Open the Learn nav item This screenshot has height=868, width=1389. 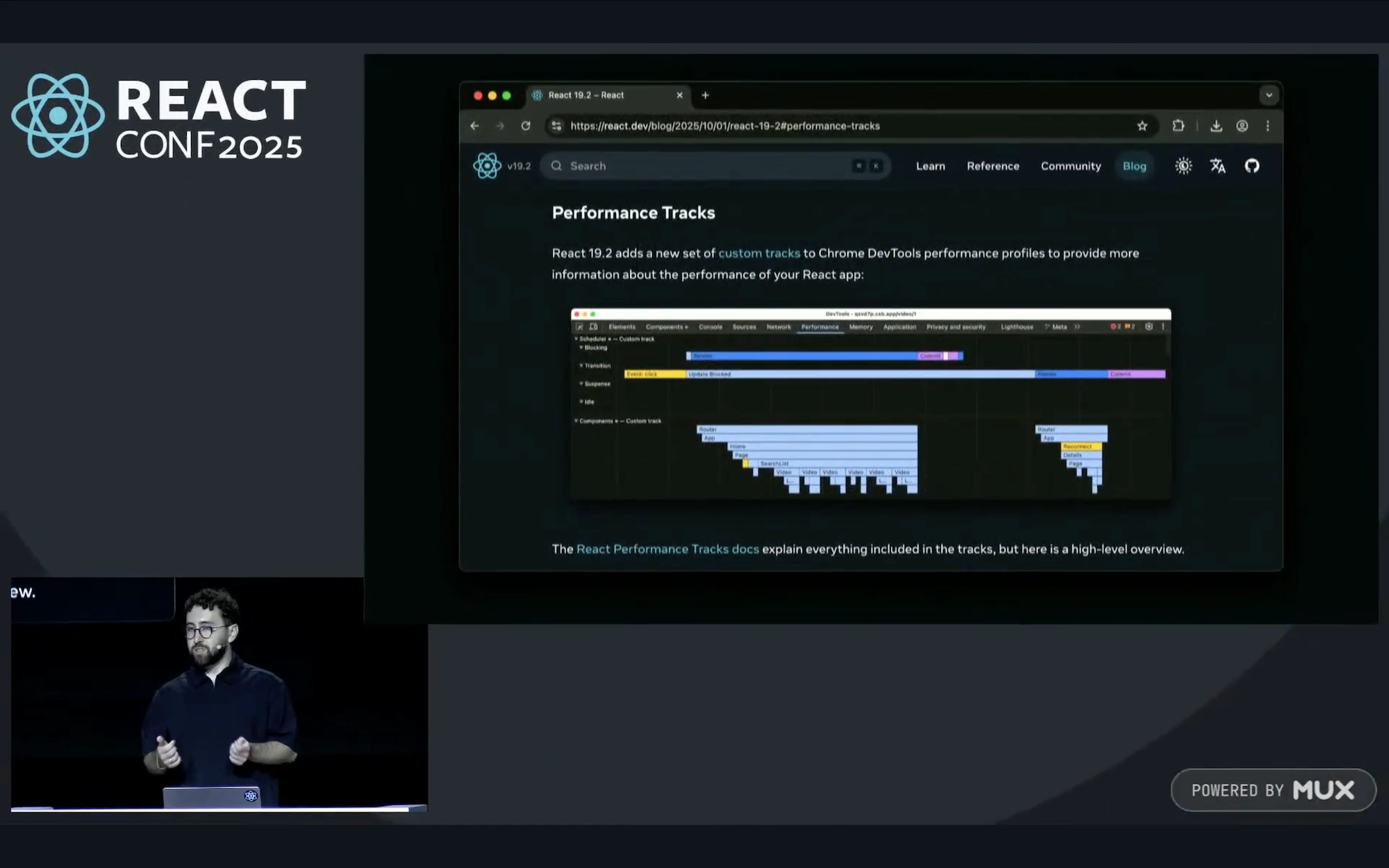click(x=930, y=166)
